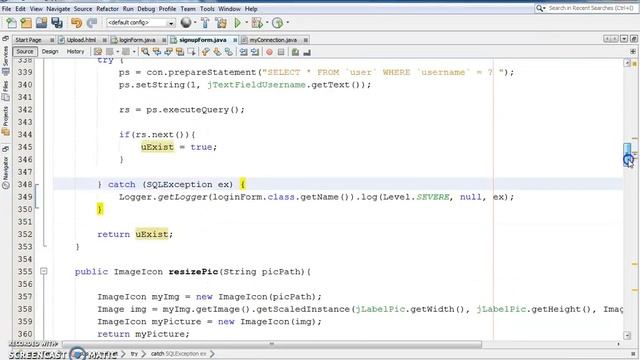The height and width of the screenshot is (360, 640).
Task: Close the signupform.java tab
Action: (x=235, y=40)
